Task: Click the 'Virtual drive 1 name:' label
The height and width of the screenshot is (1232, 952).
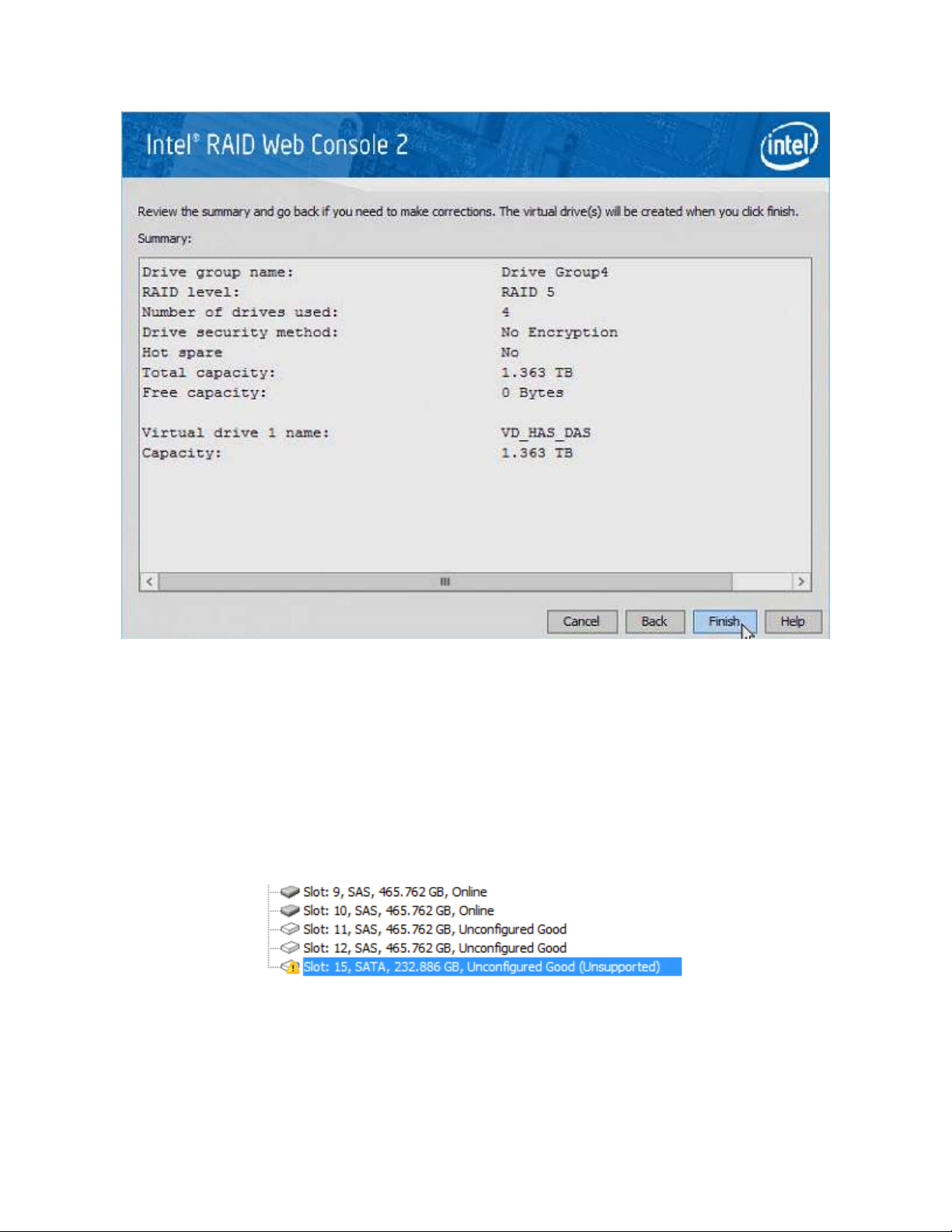Action: [x=235, y=433]
